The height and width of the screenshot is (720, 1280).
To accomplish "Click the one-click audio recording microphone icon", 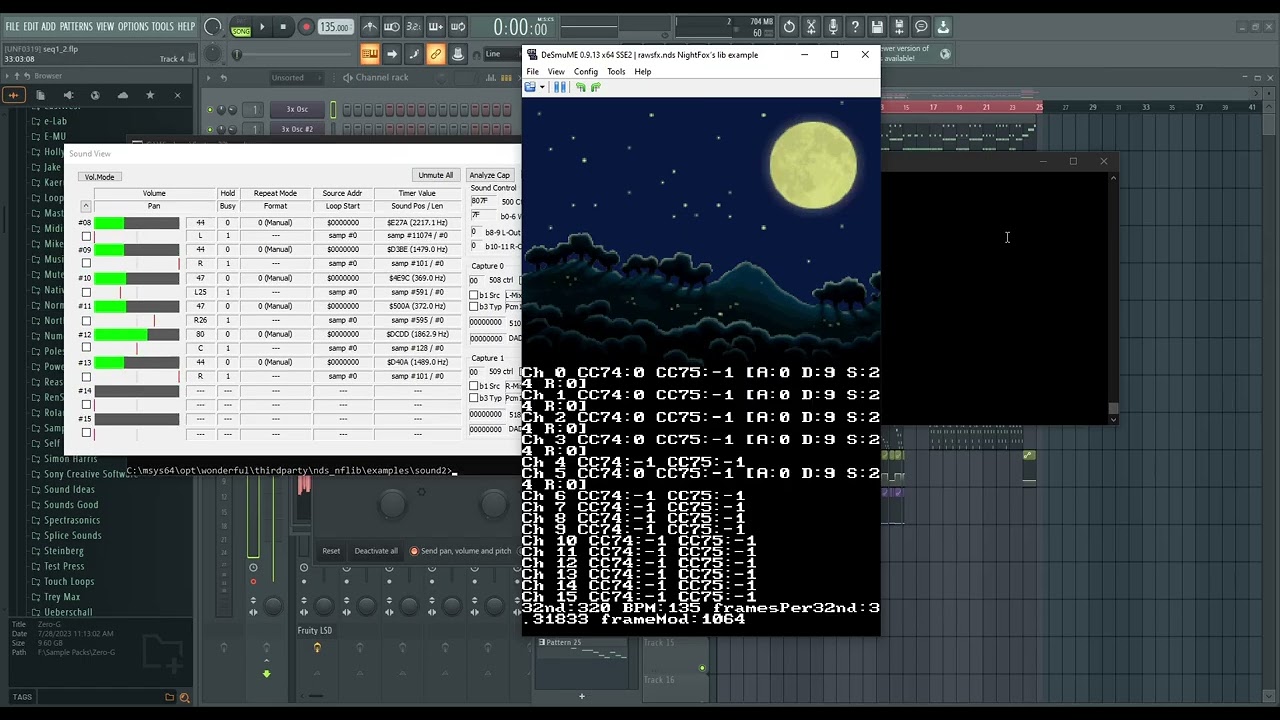I will [x=834, y=27].
